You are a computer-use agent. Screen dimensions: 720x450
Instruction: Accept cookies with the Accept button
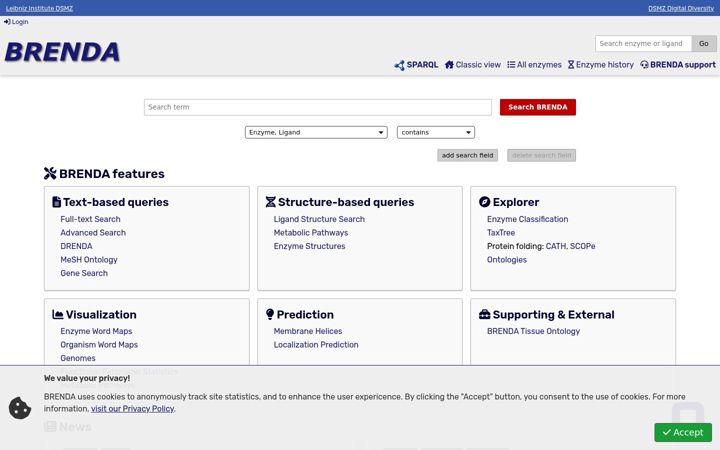point(683,433)
